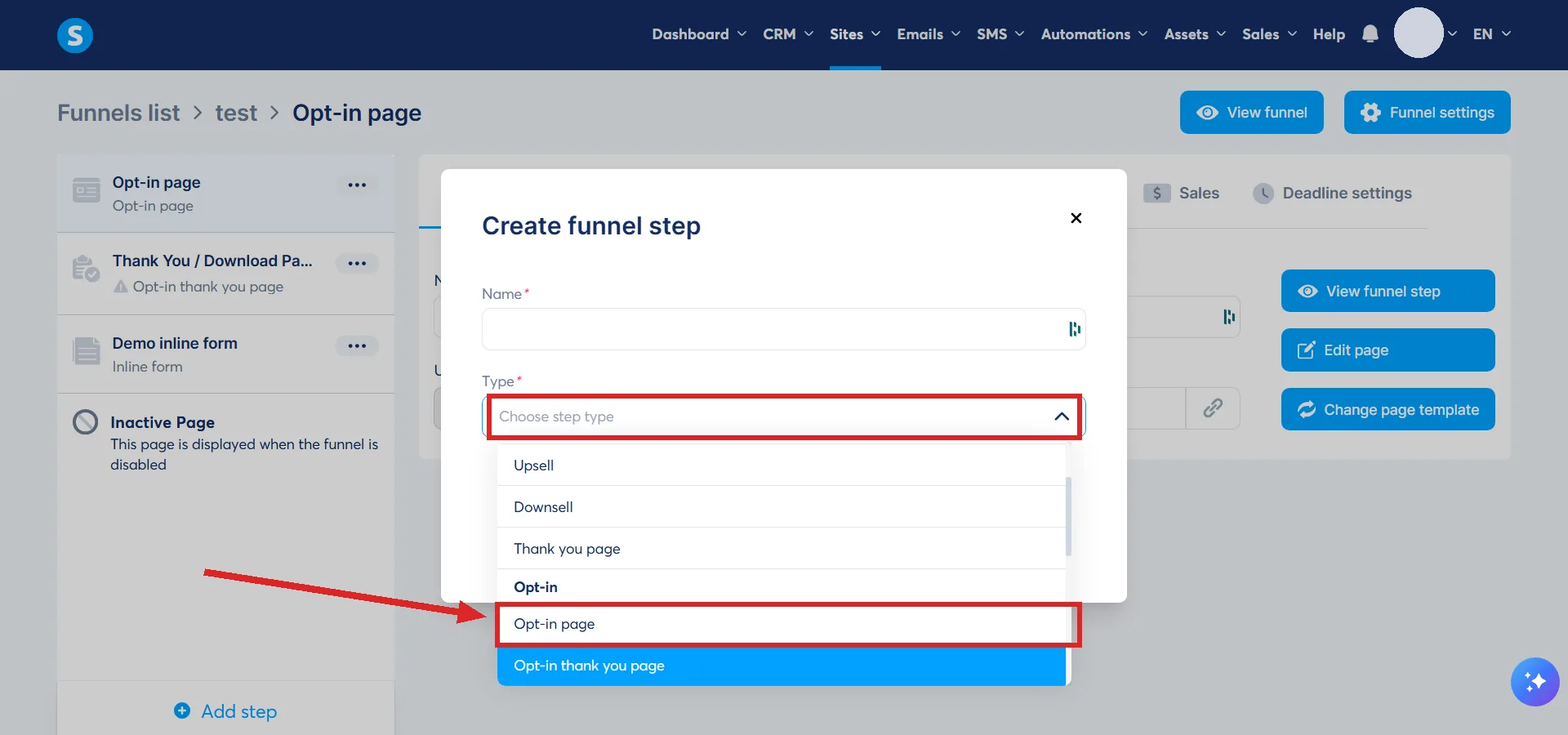Switch to Deadline settings tab
This screenshot has height=735, width=1568.
click(1332, 194)
